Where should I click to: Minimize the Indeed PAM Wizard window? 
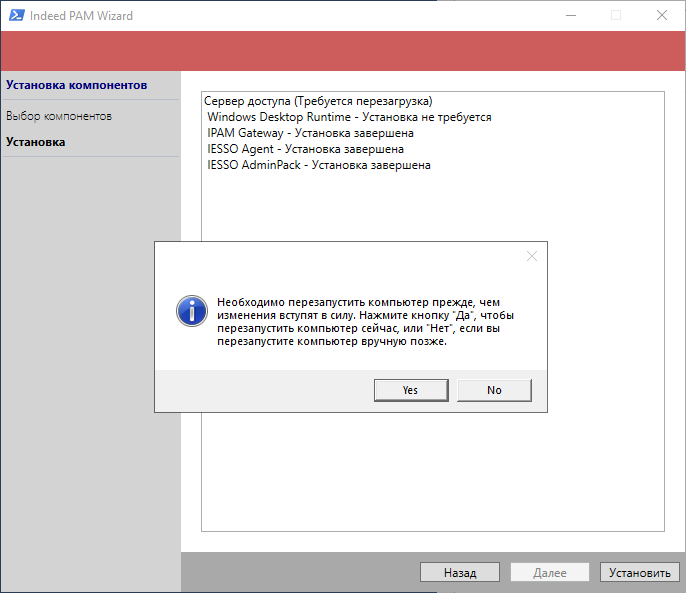click(x=570, y=16)
